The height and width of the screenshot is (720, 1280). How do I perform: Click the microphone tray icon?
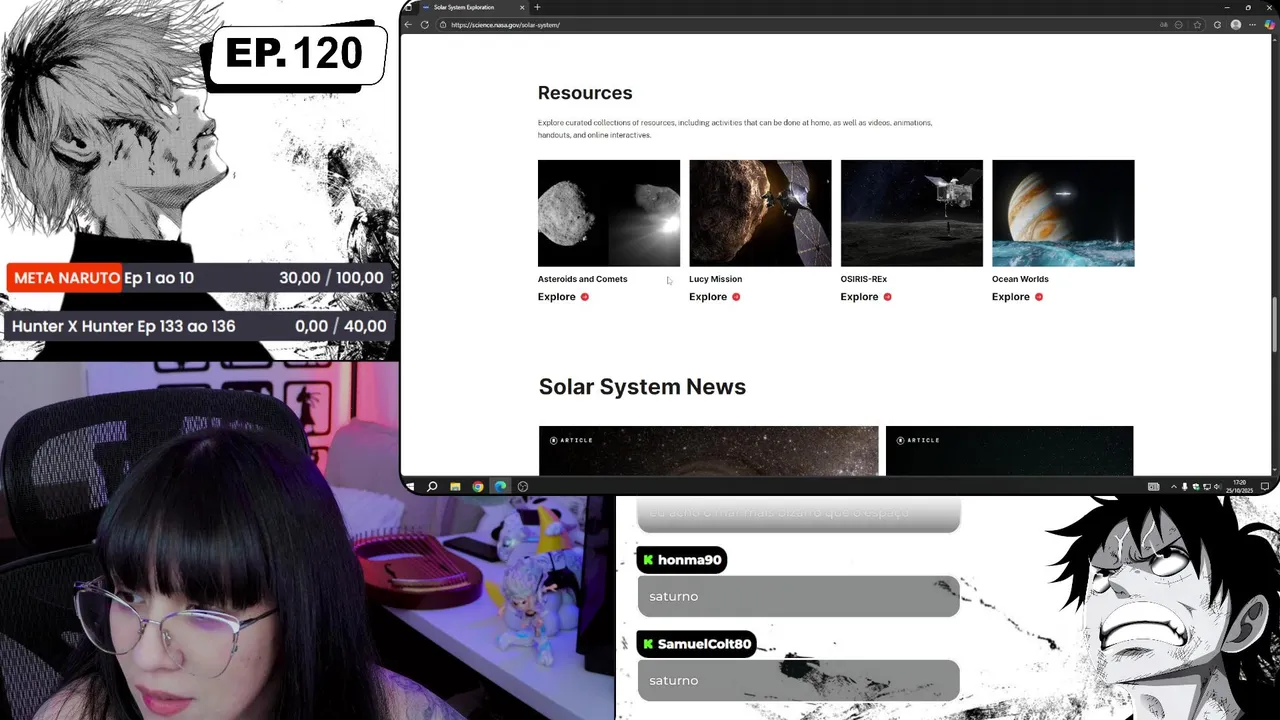1185,487
